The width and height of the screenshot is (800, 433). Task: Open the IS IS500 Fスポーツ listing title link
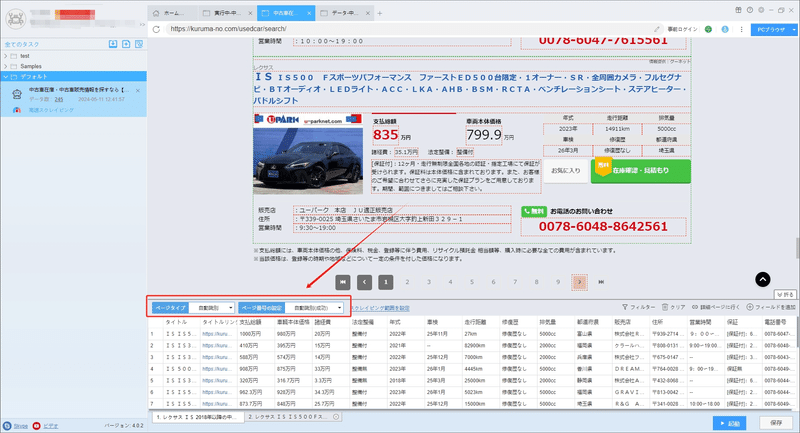(x=468, y=89)
